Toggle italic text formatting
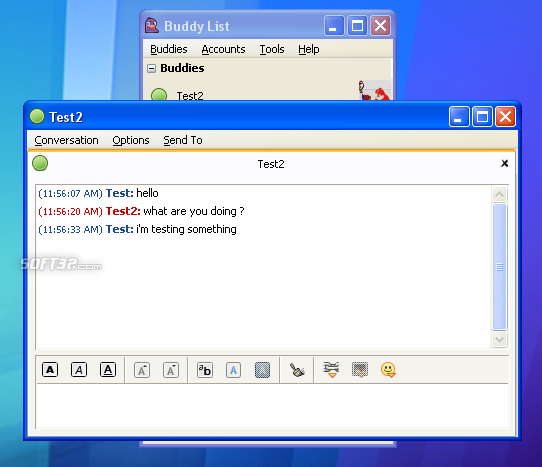 click(79, 370)
